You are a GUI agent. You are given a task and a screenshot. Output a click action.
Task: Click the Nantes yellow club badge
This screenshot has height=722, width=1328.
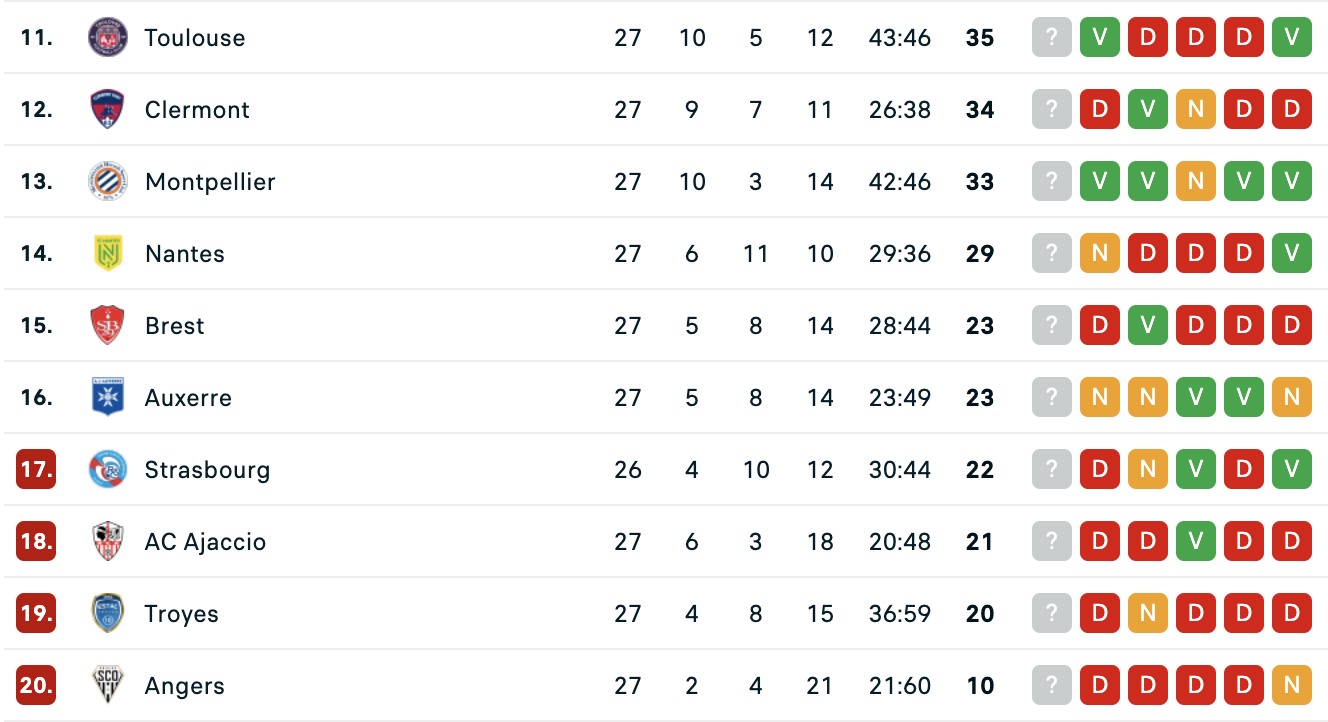107,254
